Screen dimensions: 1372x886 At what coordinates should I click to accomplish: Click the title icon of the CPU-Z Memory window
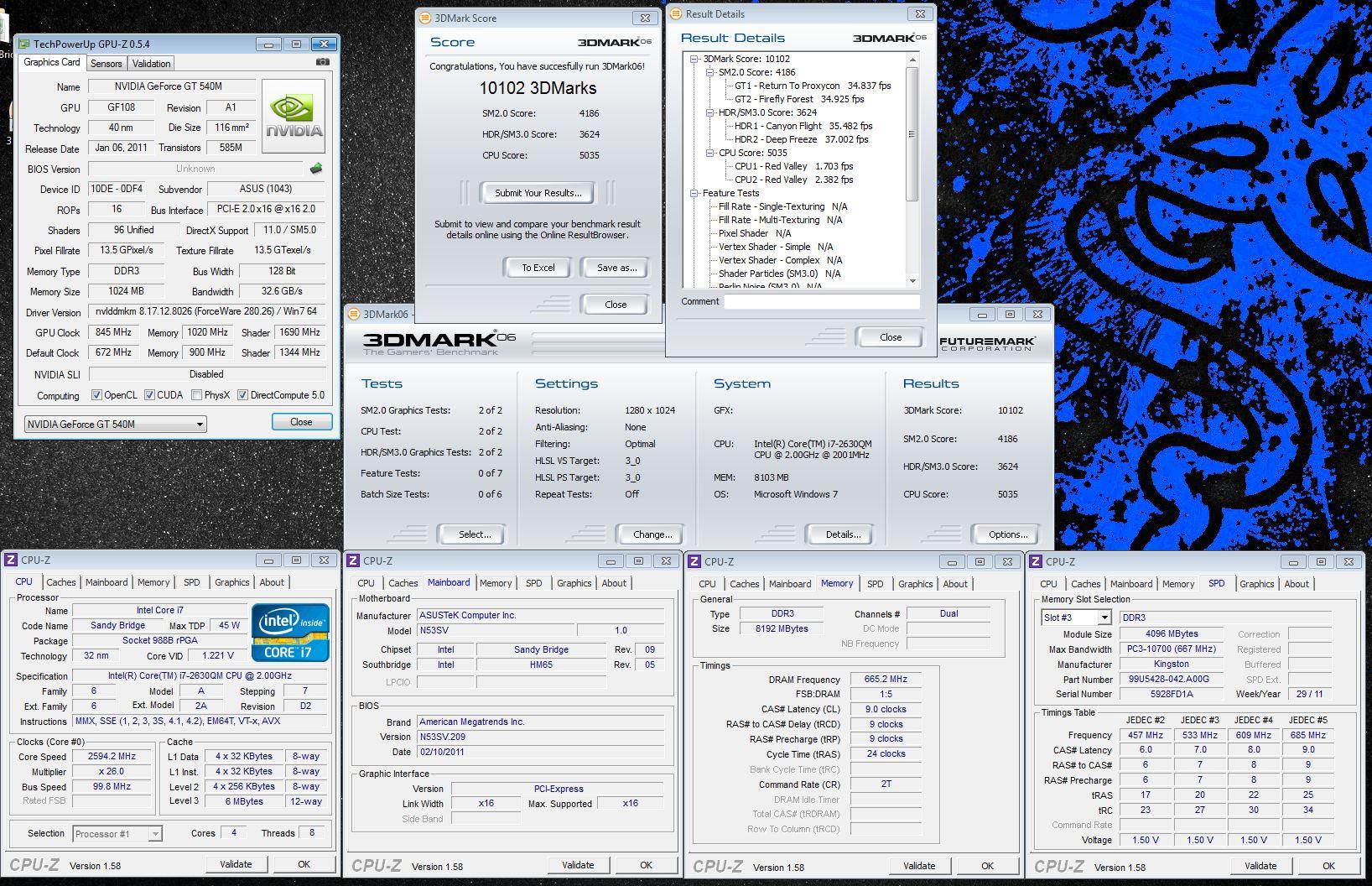point(695,561)
